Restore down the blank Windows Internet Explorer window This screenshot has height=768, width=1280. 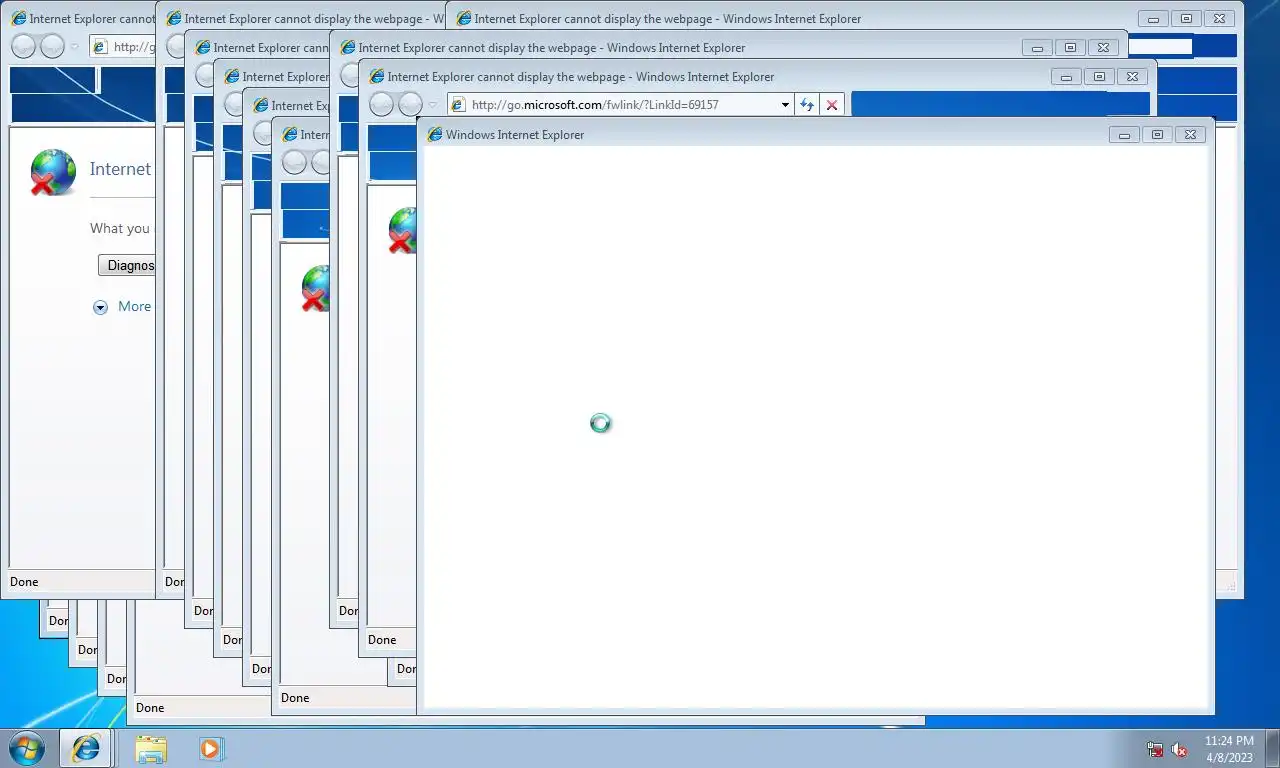click(x=1157, y=134)
